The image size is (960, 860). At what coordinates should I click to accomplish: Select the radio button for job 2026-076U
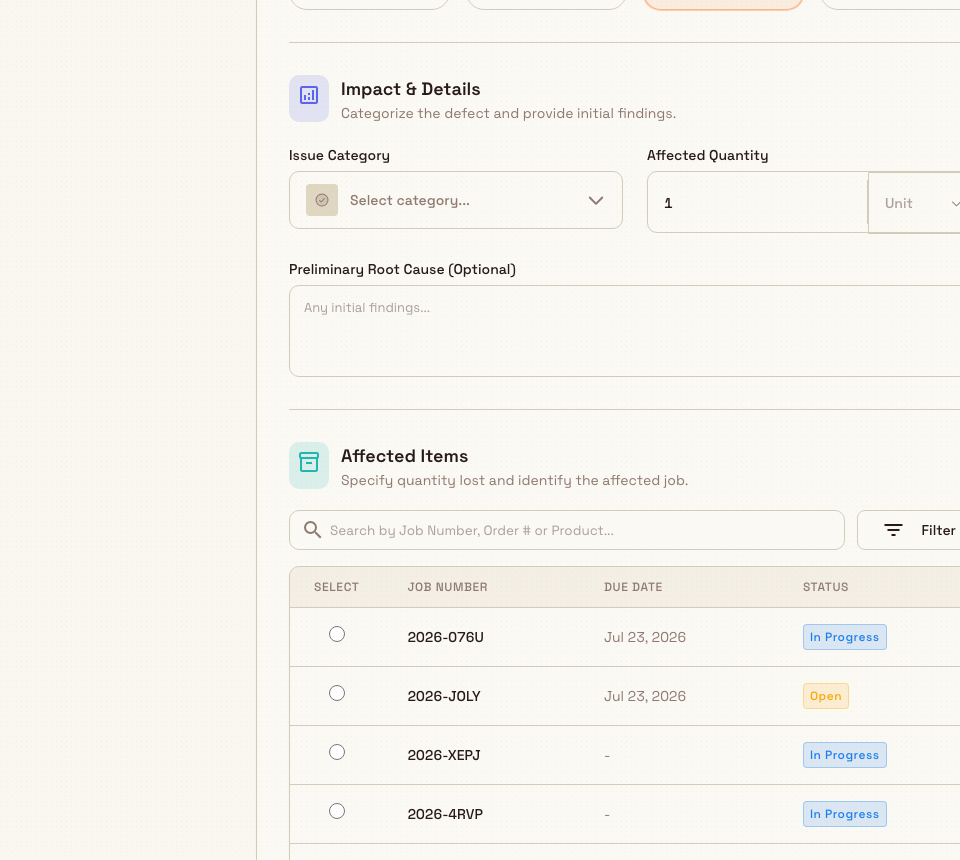pyautogui.click(x=337, y=634)
